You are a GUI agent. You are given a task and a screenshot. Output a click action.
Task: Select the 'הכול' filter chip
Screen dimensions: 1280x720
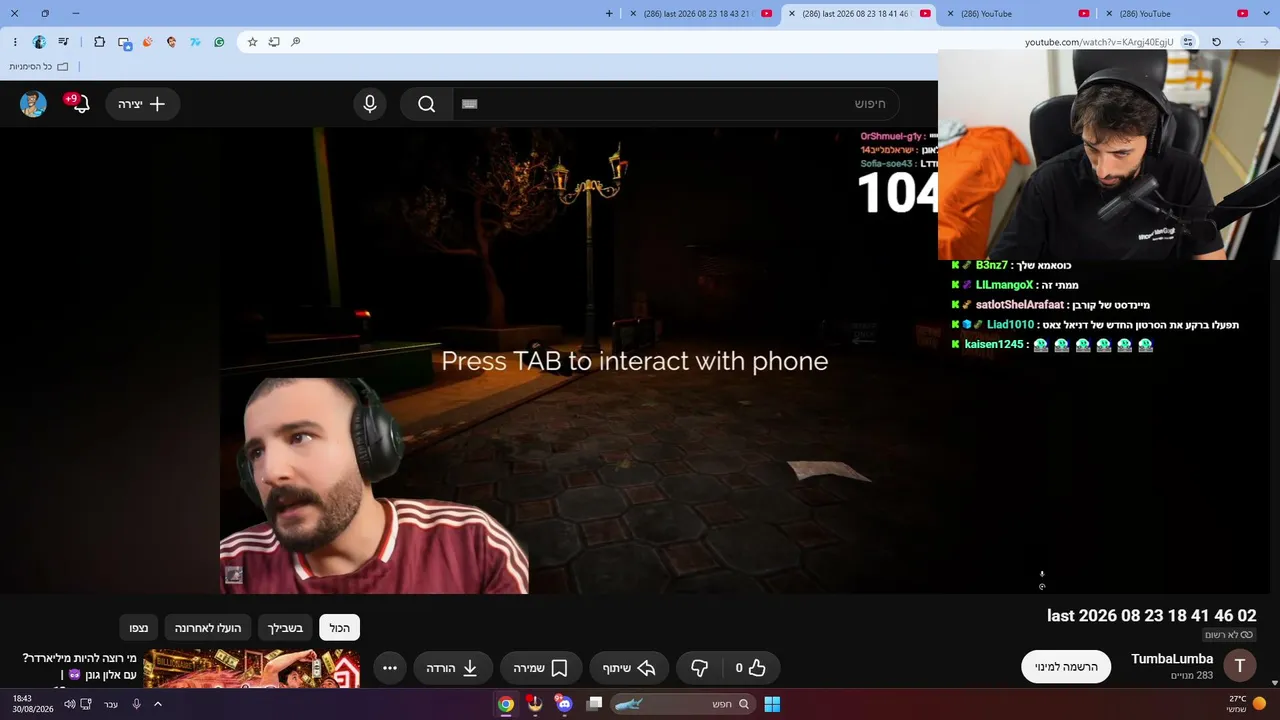point(340,628)
